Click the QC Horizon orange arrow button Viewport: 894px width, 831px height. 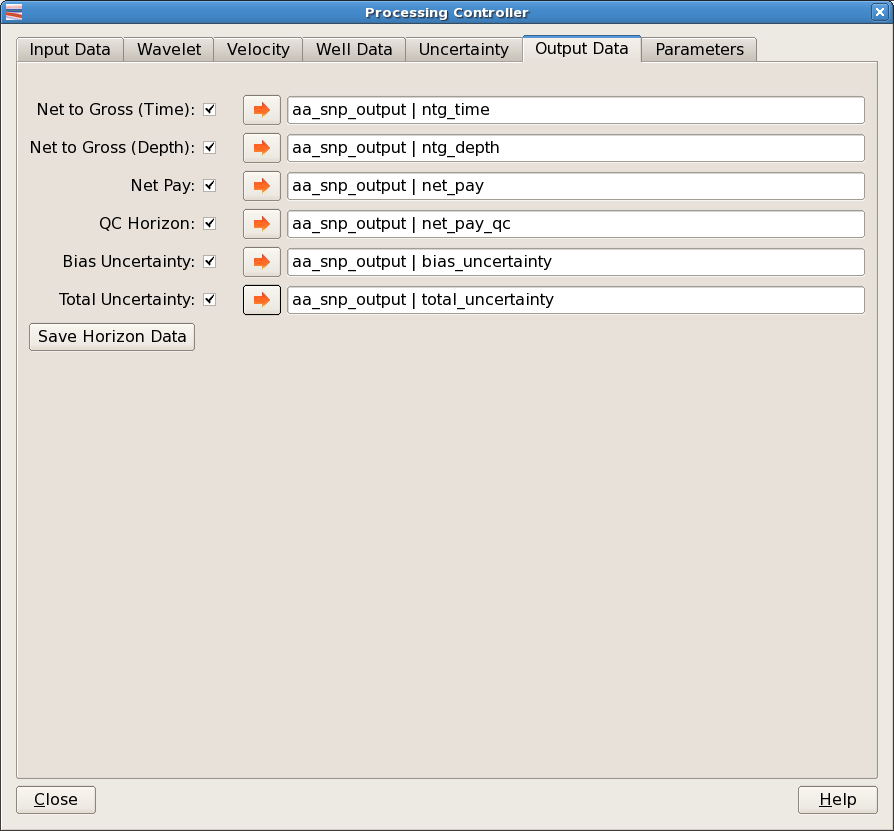[x=262, y=224]
